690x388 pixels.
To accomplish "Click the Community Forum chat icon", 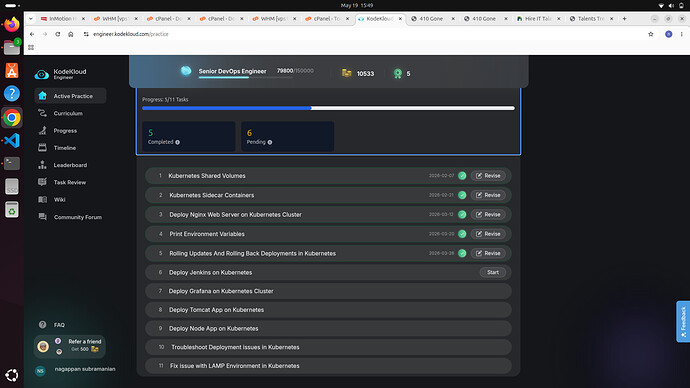I will (42, 216).
